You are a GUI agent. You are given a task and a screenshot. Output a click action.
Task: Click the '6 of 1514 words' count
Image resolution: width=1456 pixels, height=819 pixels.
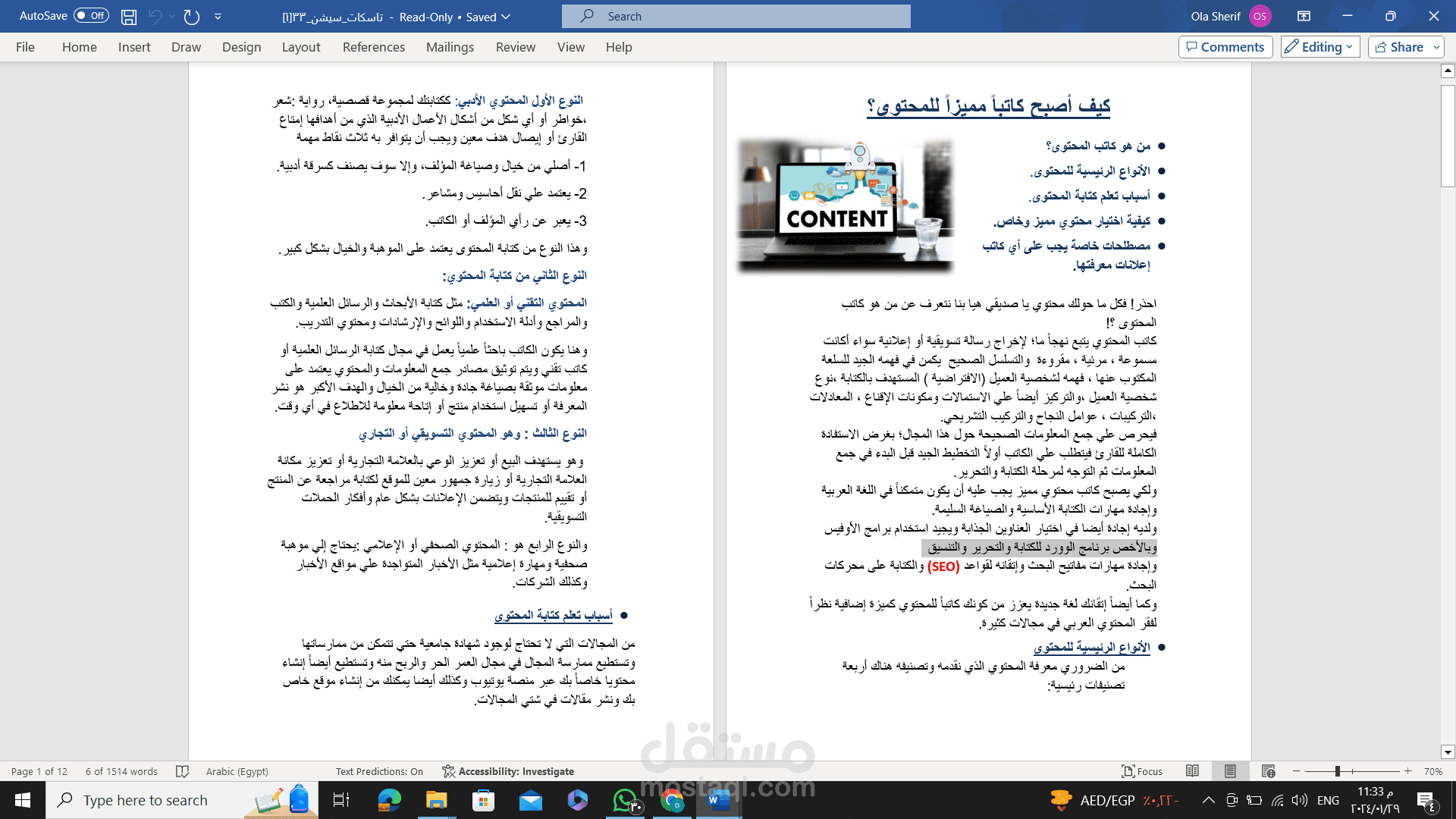(121, 771)
